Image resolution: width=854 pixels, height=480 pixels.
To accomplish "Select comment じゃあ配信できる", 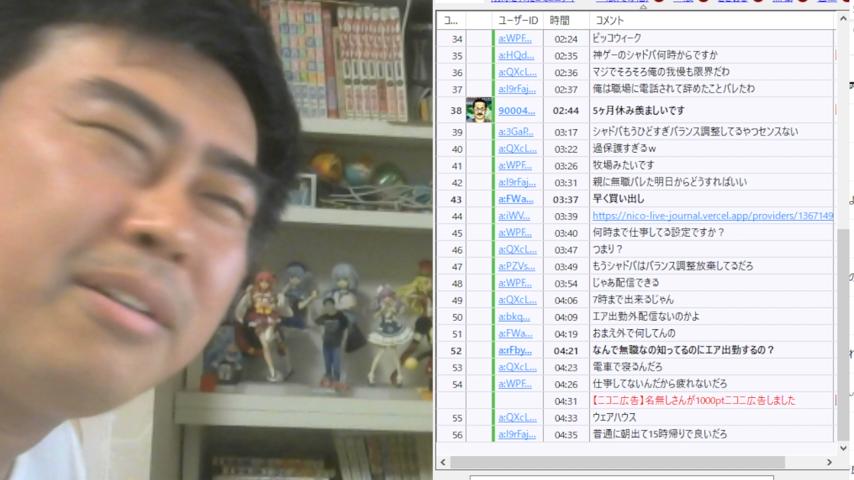I will [x=626, y=283].
